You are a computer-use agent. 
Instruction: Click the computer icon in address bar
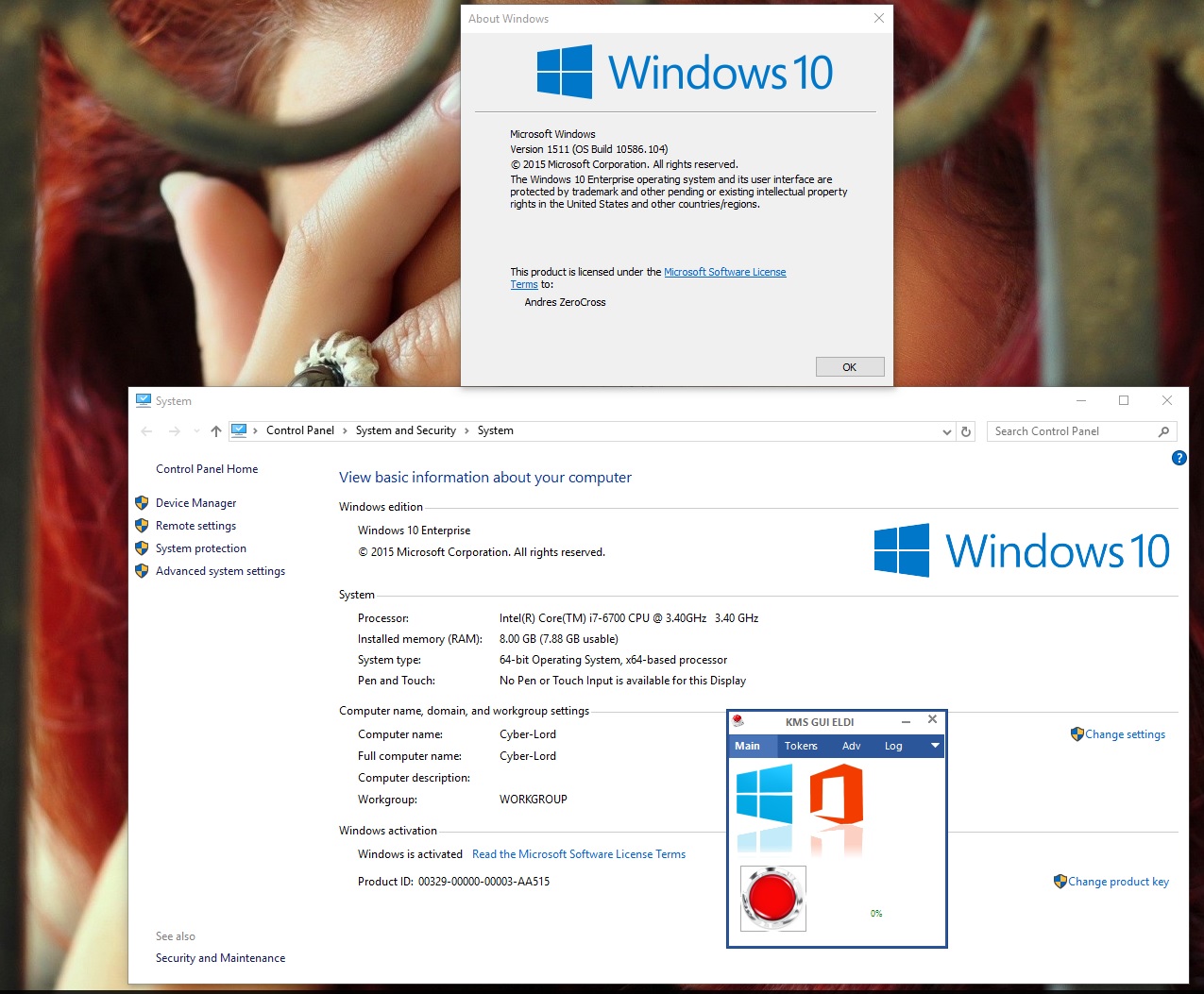coord(239,430)
